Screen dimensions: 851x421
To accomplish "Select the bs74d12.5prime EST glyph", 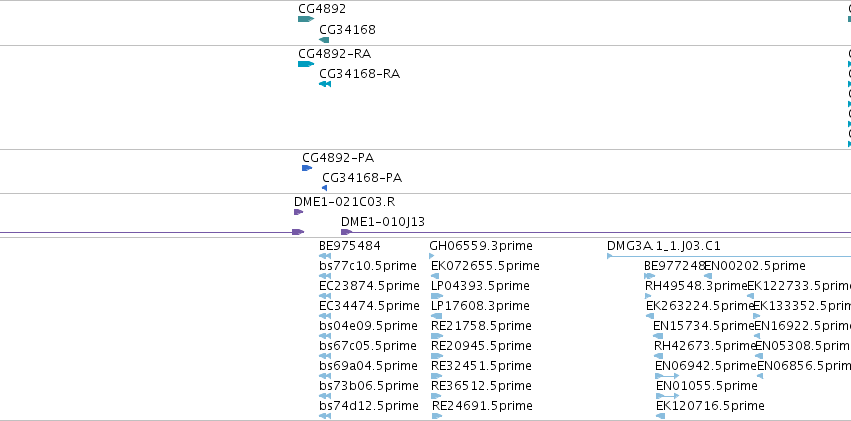I will (x=325, y=416).
